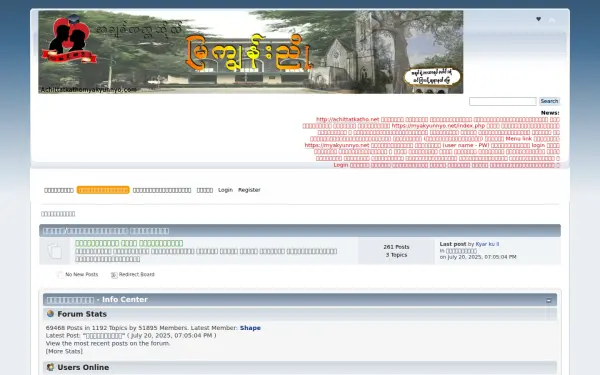Select the highlighted orange menu tab
The height and width of the screenshot is (375, 600).
click(103, 190)
